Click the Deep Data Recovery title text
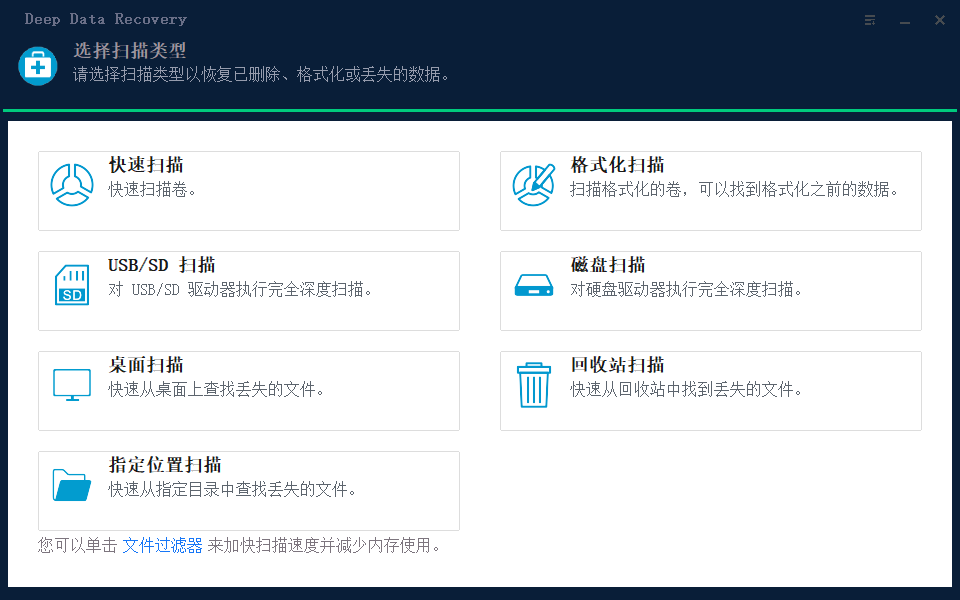960x600 pixels. coord(105,18)
